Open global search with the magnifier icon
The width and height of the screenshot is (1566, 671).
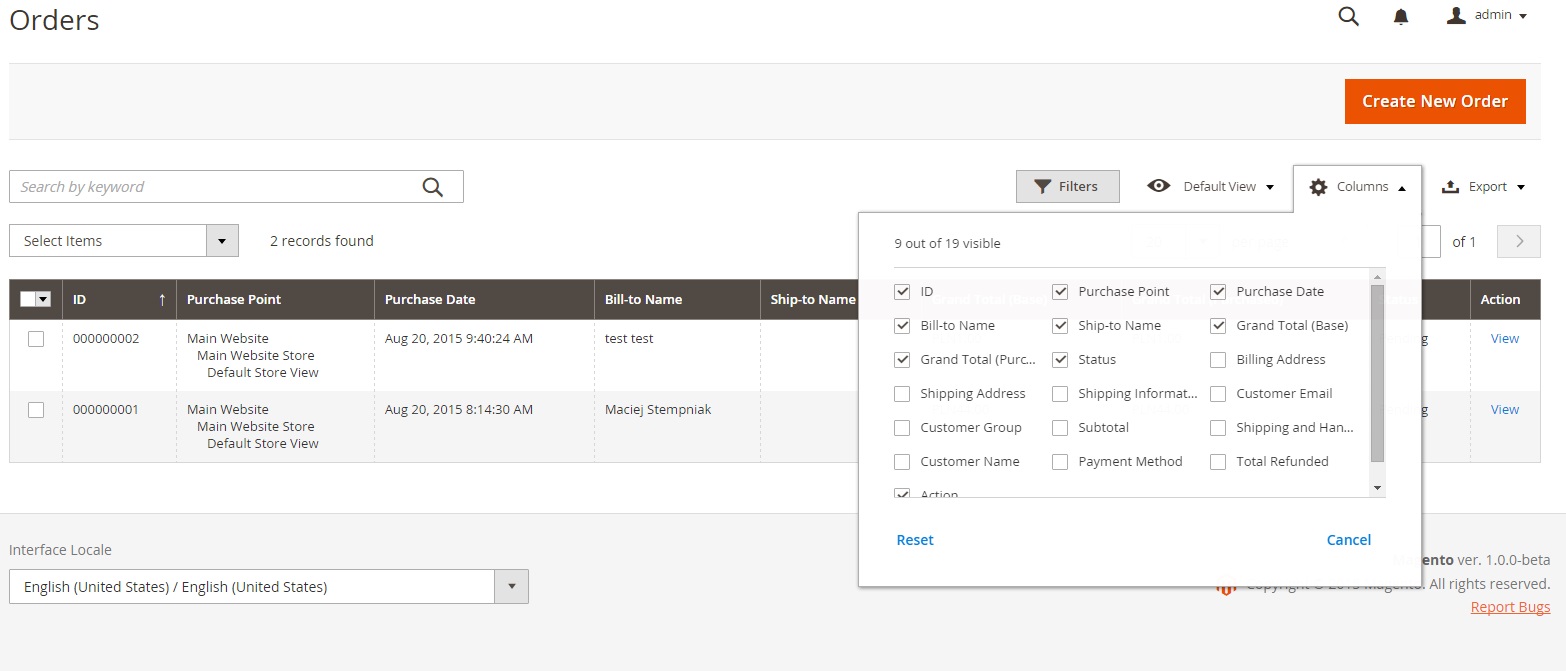coord(1348,16)
